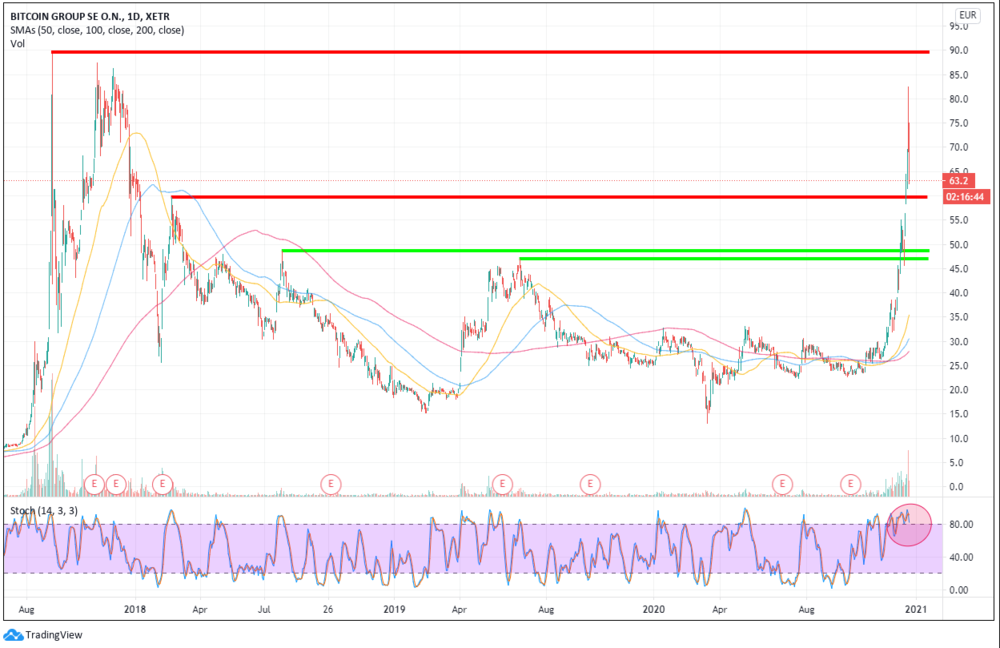The image size is (1000, 648).
Task: Click the 80.00 Stoch axis label
Action: [961, 524]
